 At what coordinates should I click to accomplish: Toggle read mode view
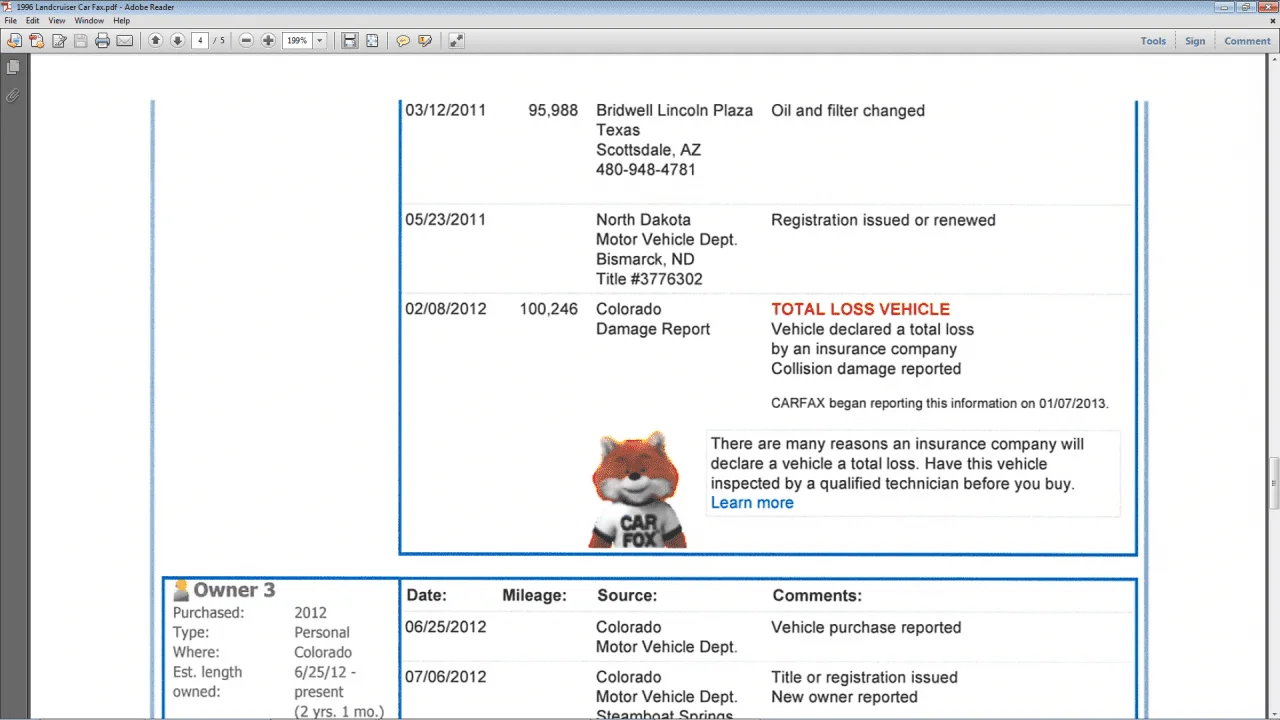coord(456,41)
